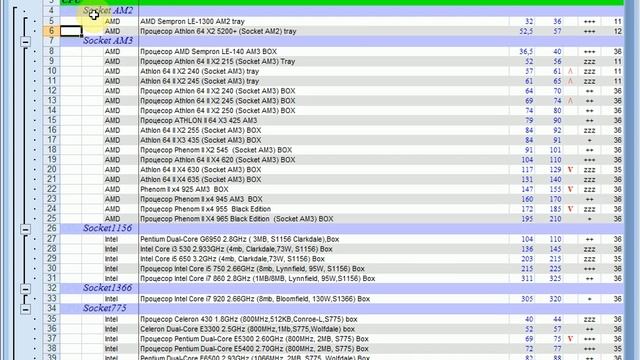
Task: Click the +++ availability cell in row 5
Action: (589, 21)
